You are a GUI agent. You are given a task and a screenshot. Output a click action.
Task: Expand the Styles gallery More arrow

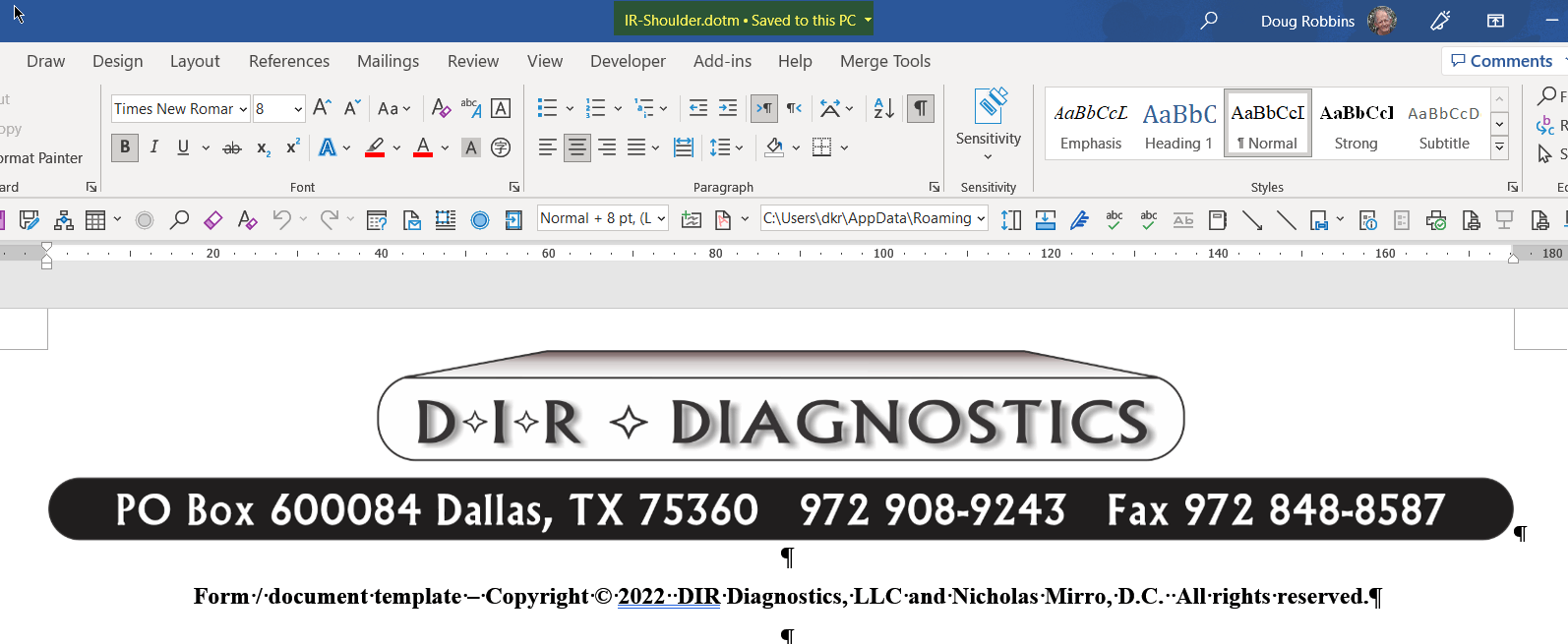[x=1500, y=147]
